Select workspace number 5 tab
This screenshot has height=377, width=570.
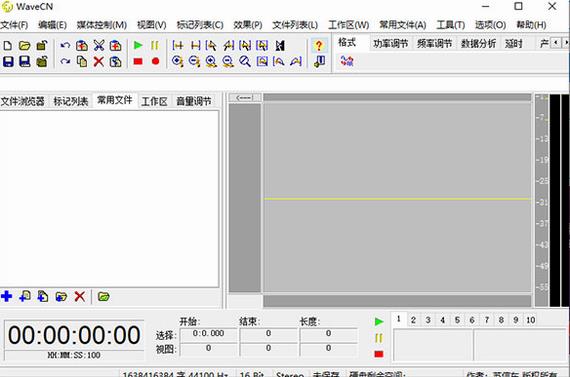[457, 320]
